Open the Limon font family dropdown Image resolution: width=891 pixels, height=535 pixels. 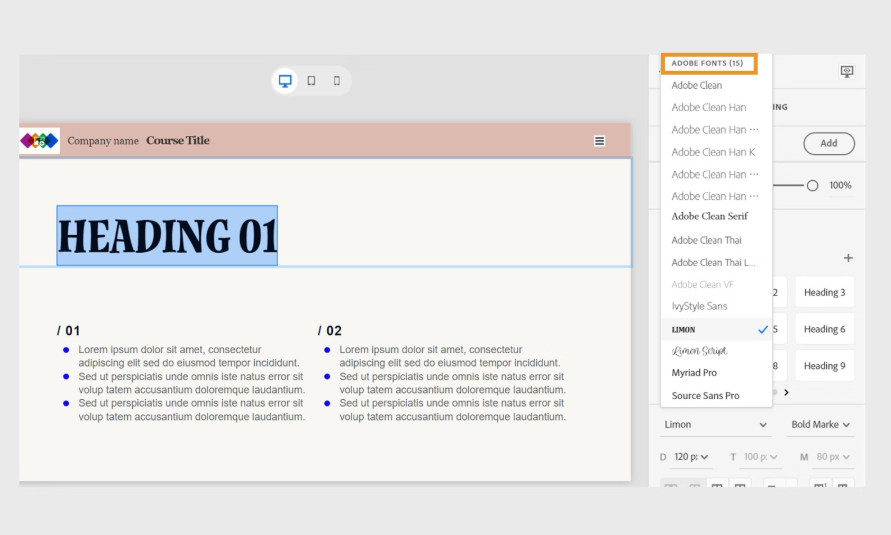pyautogui.click(x=715, y=425)
